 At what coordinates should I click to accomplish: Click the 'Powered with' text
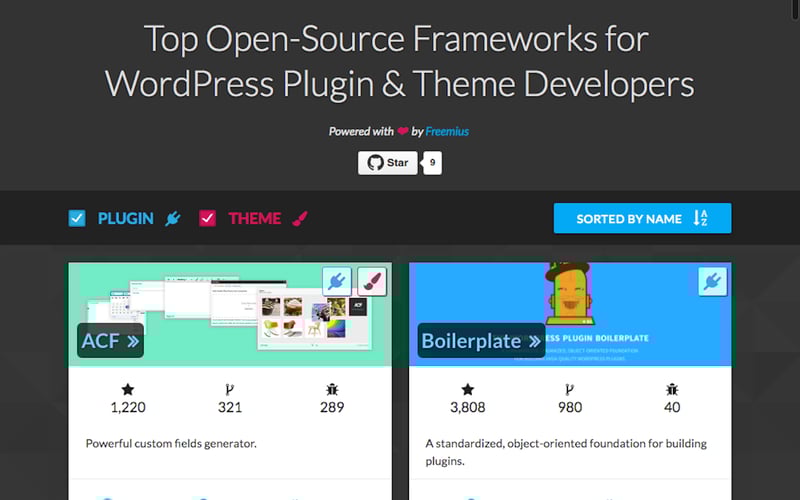click(361, 132)
